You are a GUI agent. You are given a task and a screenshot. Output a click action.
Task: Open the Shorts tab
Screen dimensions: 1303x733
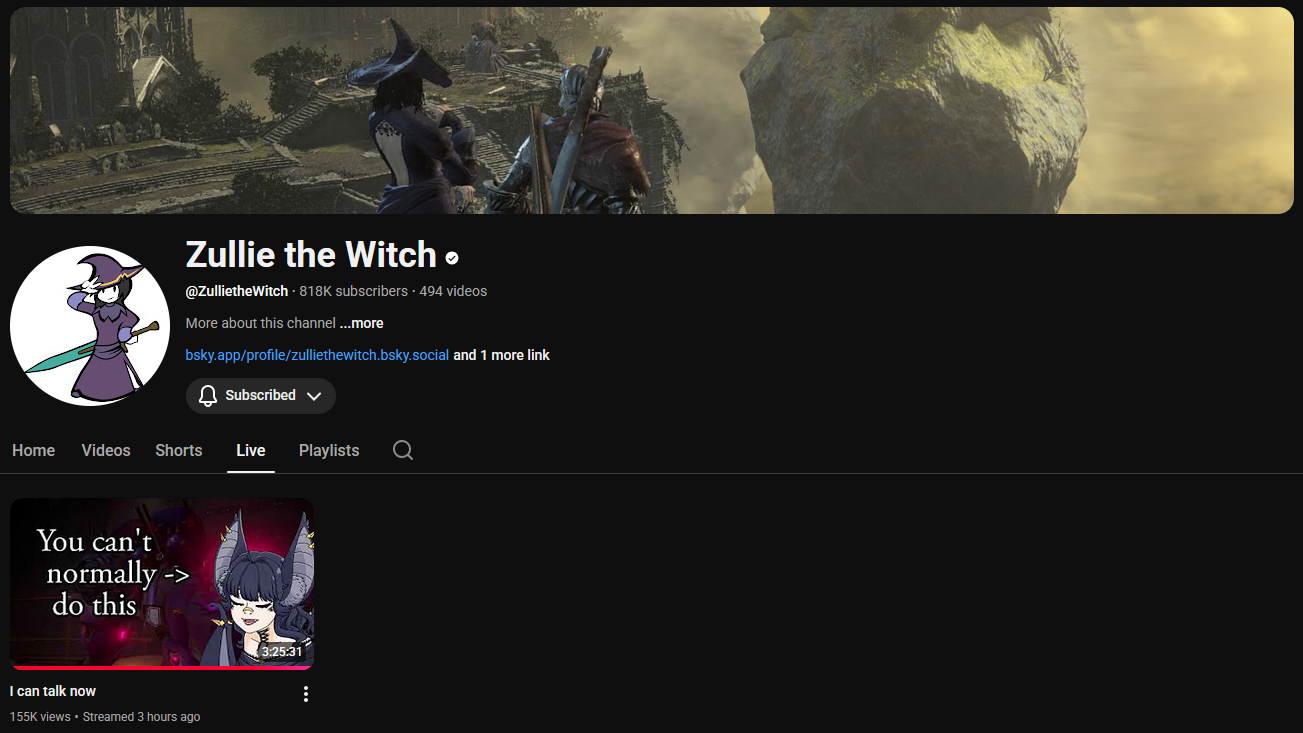coord(179,450)
